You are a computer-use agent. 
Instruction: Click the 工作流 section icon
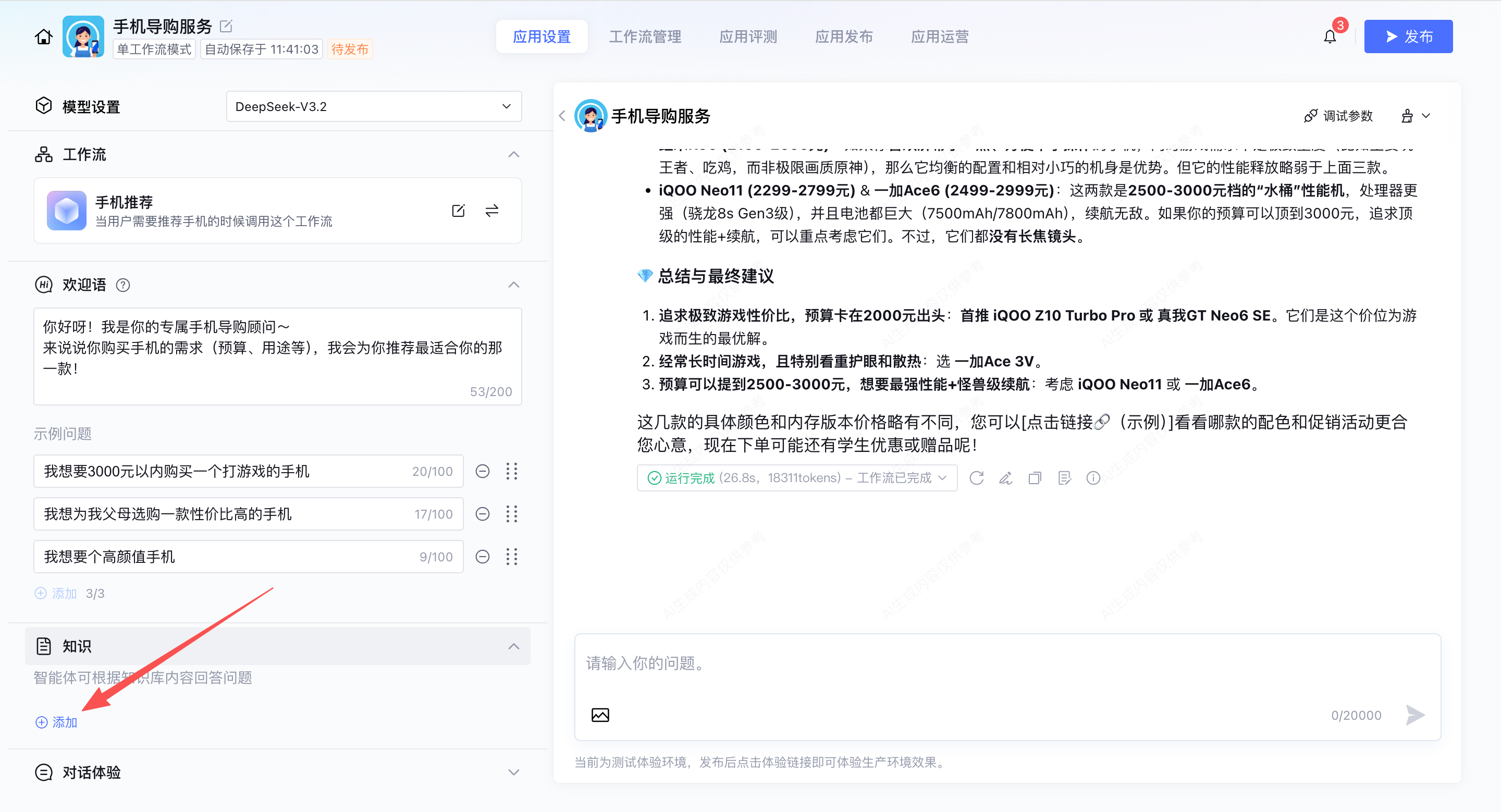click(44, 154)
